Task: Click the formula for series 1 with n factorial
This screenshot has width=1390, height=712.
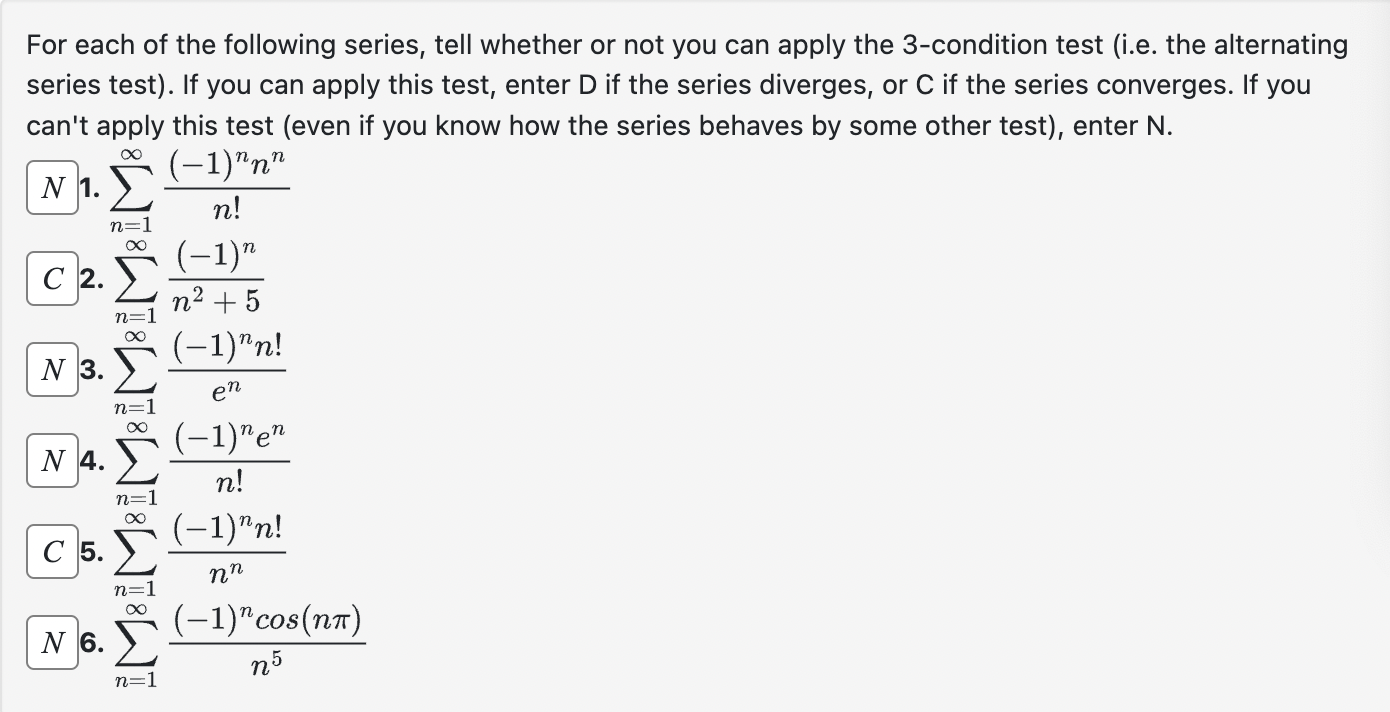Action: (226, 185)
